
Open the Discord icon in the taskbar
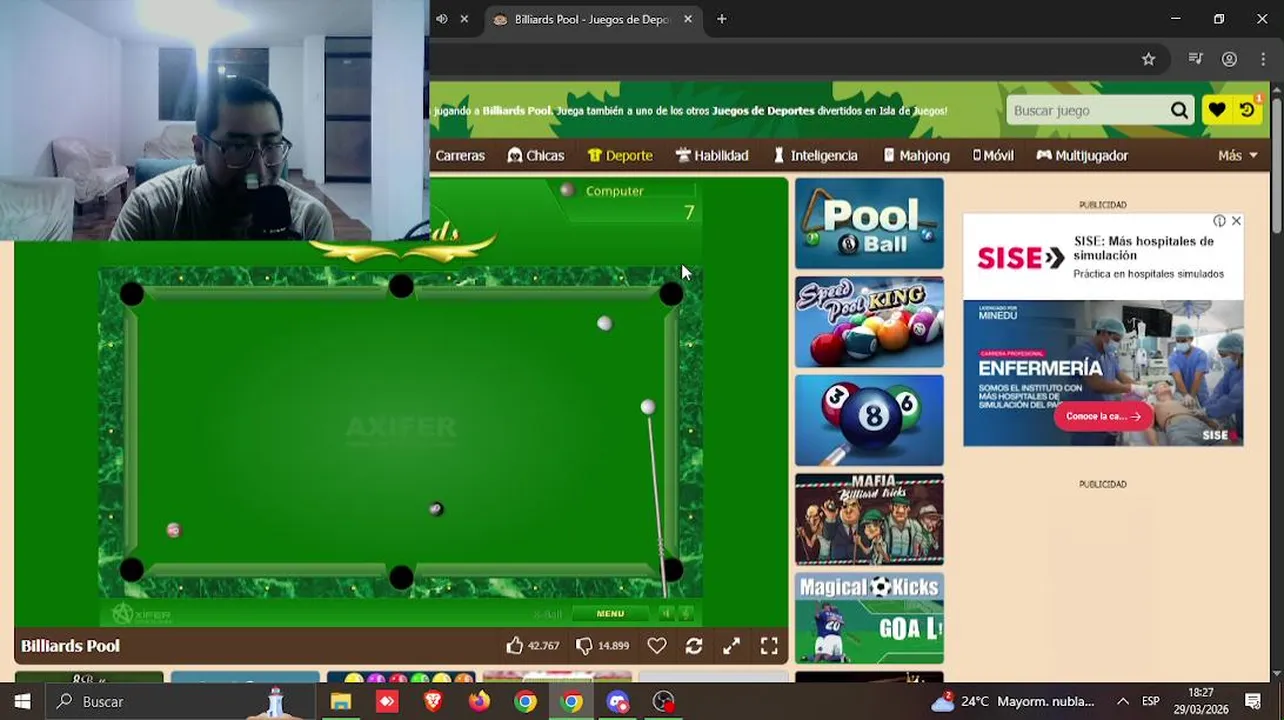click(x=618, y=701)
